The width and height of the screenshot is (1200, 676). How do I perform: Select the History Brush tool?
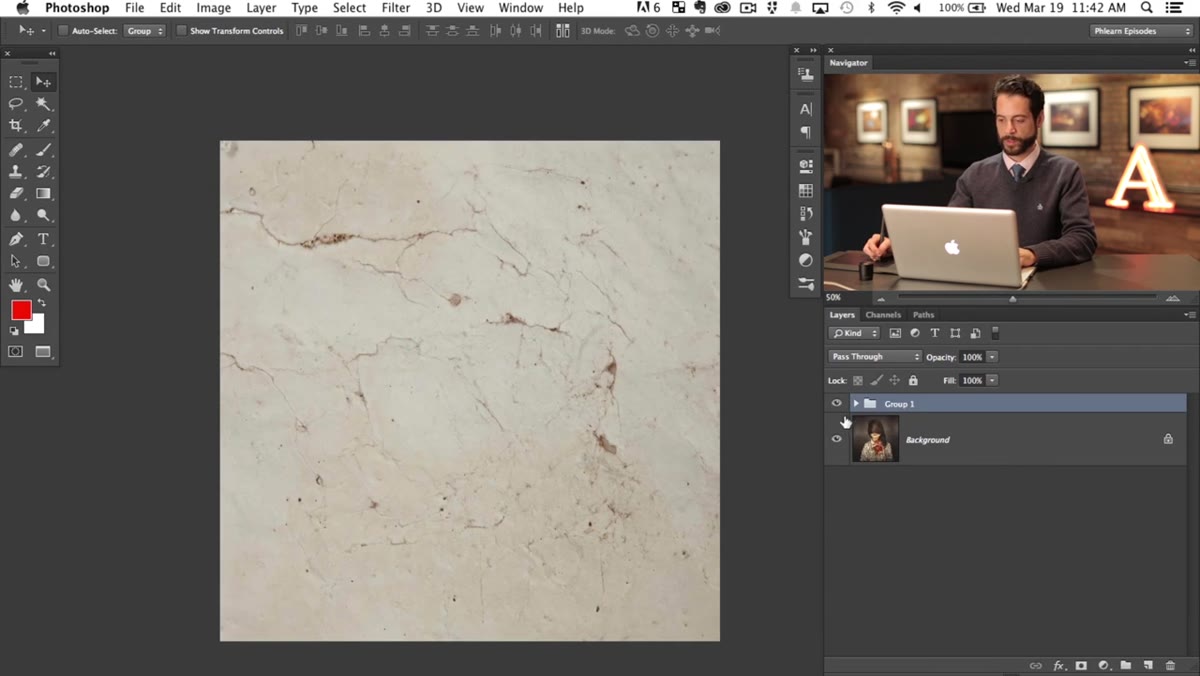[43, 172]
